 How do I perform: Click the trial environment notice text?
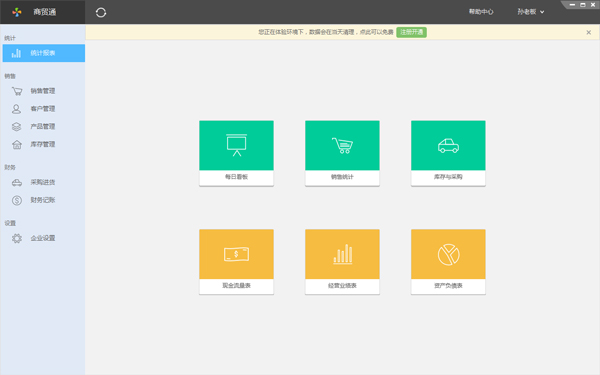pyautogui.click(x=326, y=32)
